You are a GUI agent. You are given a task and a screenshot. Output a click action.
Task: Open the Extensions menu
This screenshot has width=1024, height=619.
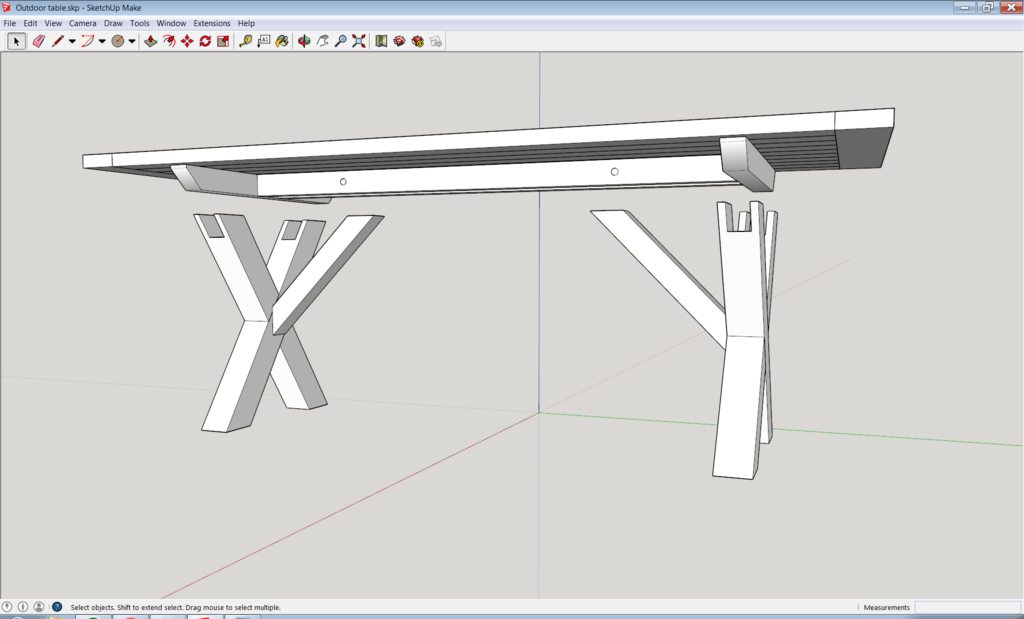pos(212,23)
